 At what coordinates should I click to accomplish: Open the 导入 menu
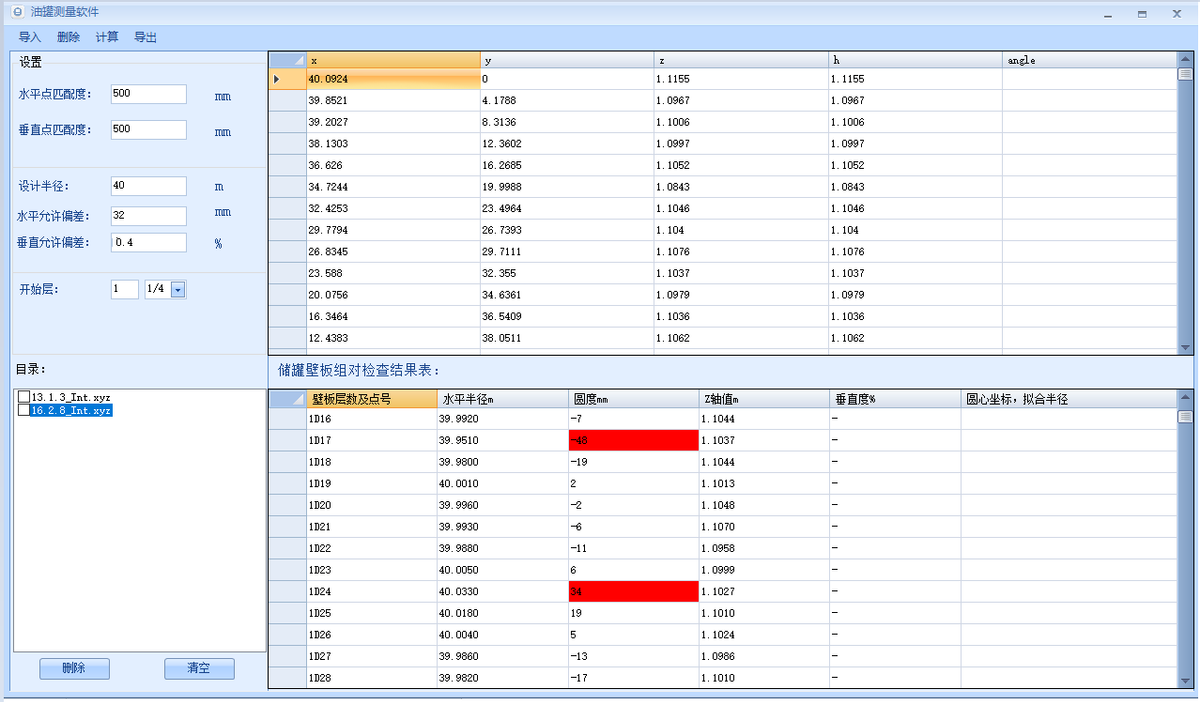30,37
